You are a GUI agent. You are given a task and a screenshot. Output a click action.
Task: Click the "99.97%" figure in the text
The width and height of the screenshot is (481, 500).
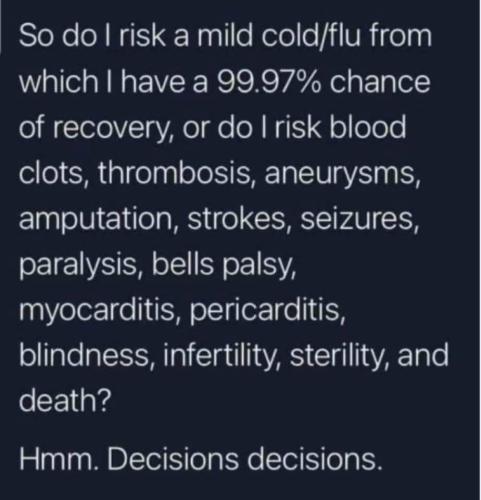269,82
